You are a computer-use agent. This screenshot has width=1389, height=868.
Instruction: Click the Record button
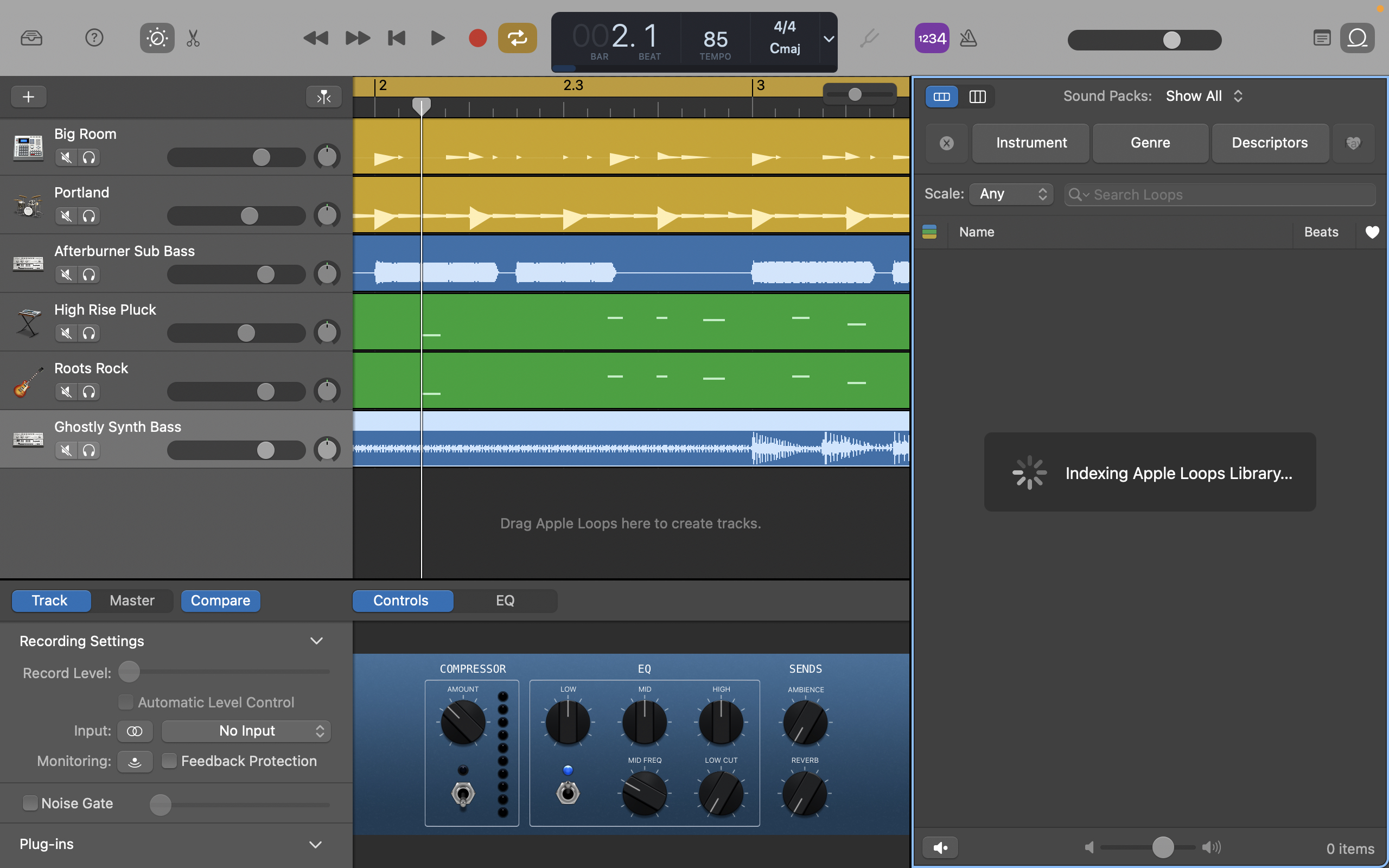click(477, 38)
